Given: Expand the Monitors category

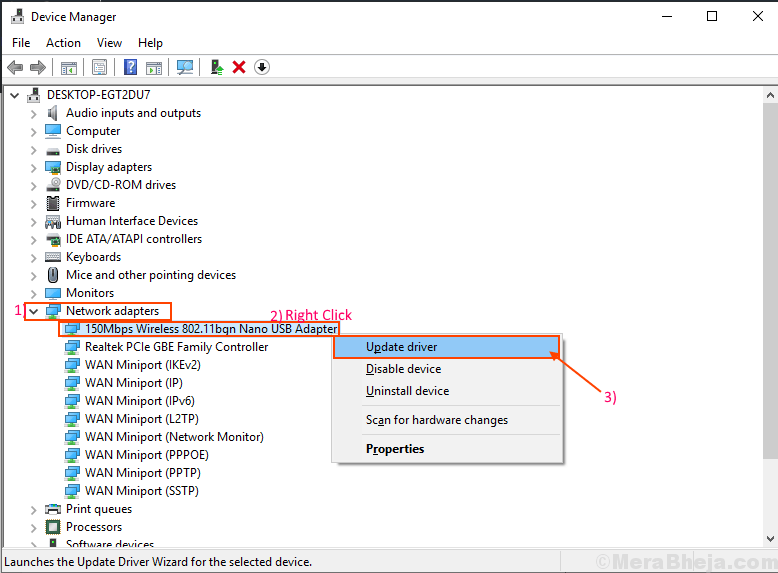Looking at the screenshot, I should 34,293.
